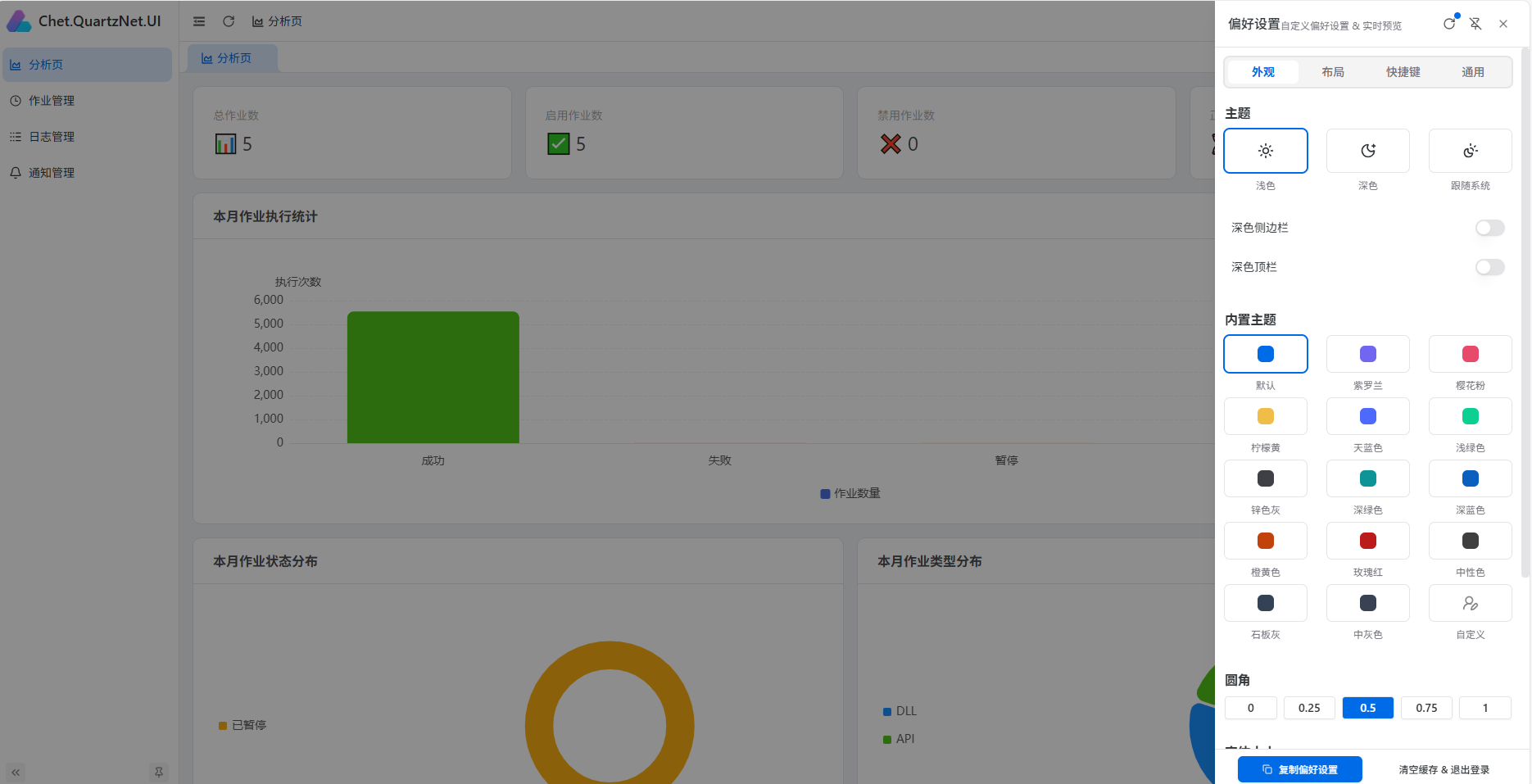Viewport: 1532px width, 784px height.
Task: Click the API legend item
Action: coord(899,739)
